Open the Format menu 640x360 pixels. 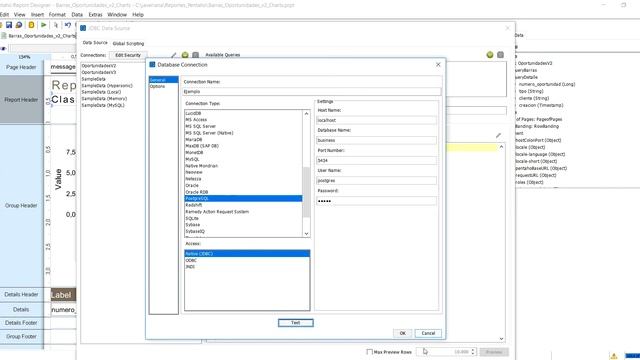[57, 15]
